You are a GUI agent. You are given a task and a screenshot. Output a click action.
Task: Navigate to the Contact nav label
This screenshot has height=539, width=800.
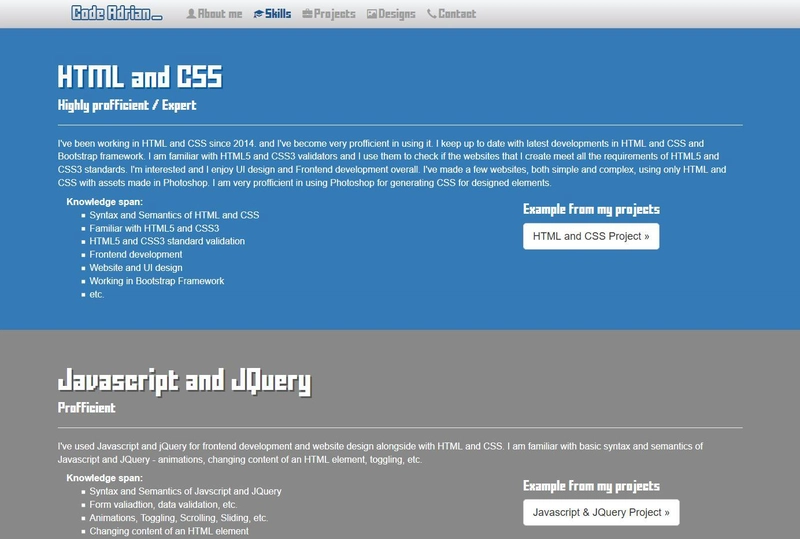tap(457, 14)
